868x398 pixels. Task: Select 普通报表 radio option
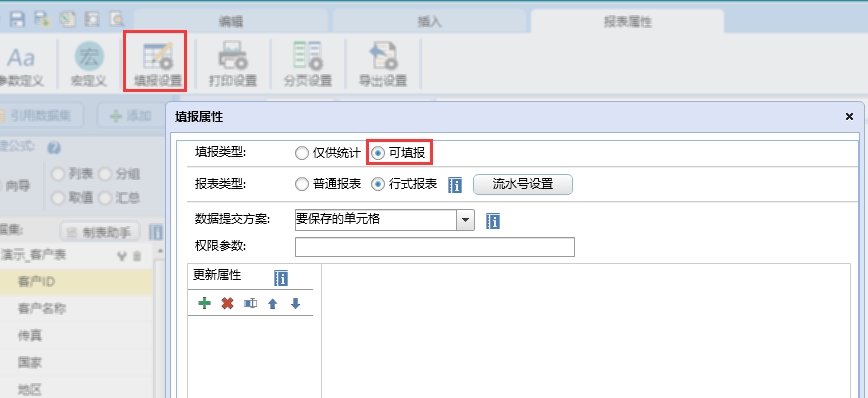(x=302, y=184)
